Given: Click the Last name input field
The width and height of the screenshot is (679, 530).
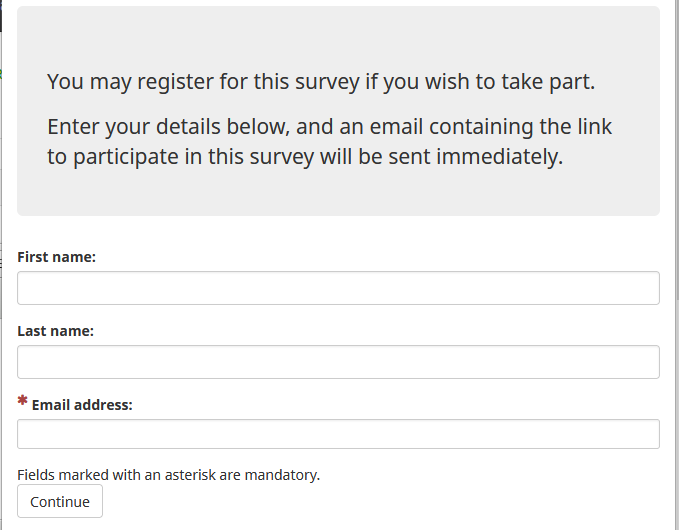Looking at the screenshot, I should coord(338,362).
